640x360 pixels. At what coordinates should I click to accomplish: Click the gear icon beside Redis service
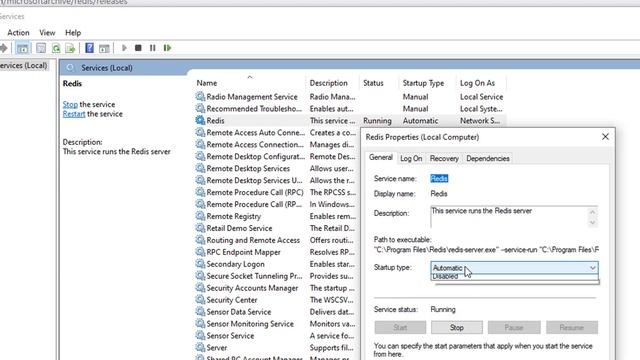[200, 120]
